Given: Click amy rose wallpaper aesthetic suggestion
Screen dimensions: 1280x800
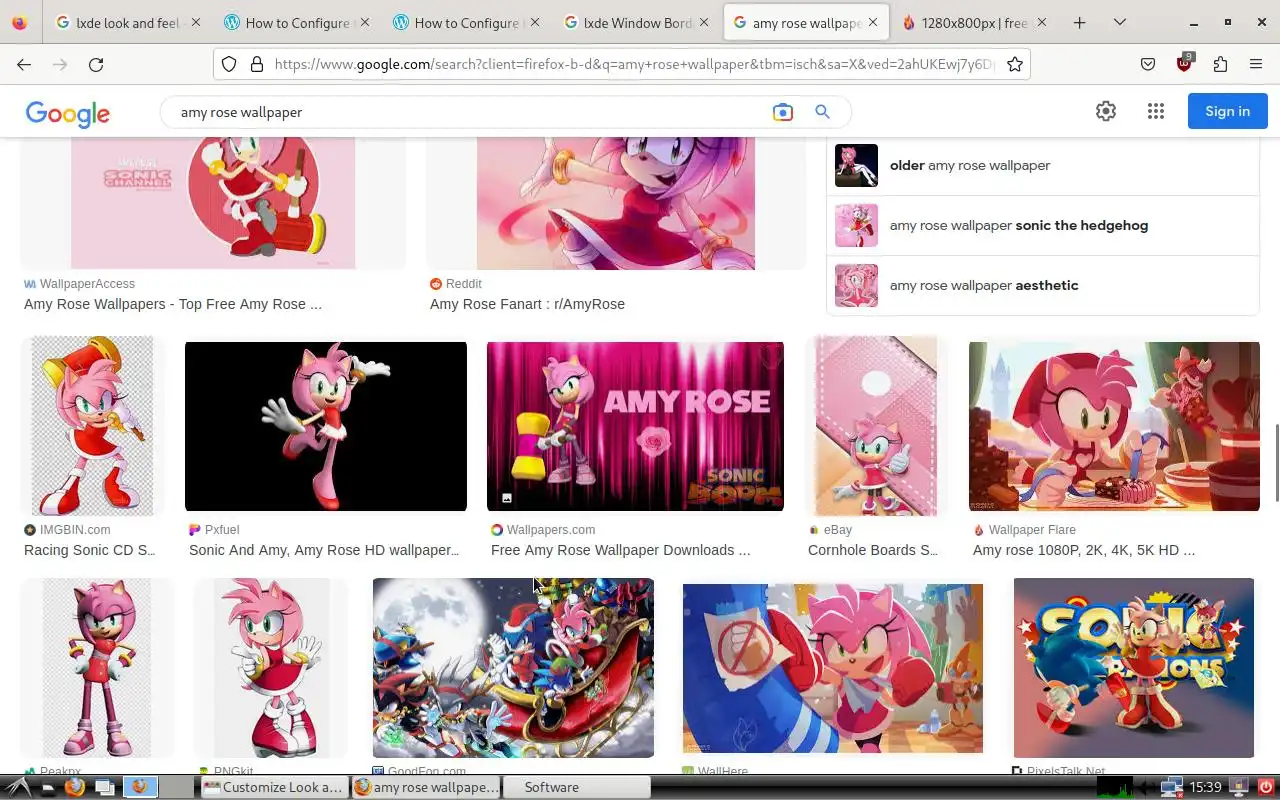Looking at the screenshot, I should tap(1043, 285).
